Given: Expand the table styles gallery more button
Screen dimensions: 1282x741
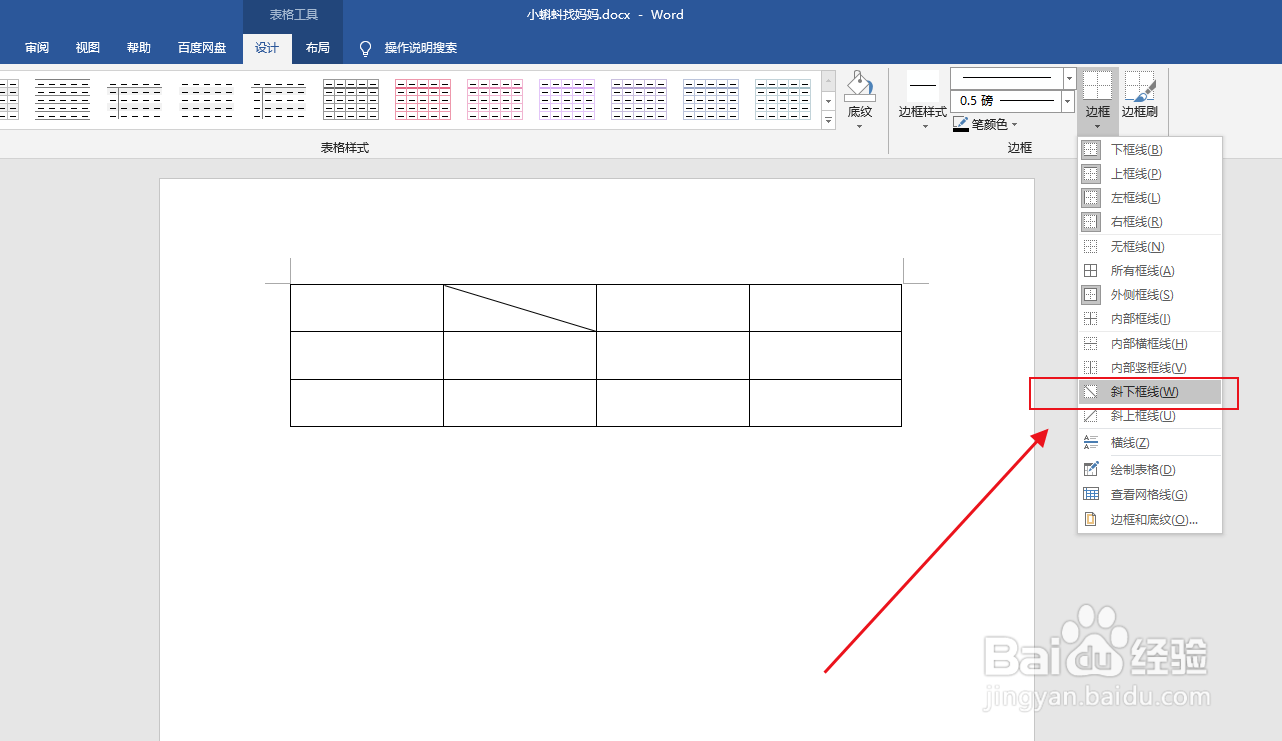Looking at the screenshot, I should [828, 120].
